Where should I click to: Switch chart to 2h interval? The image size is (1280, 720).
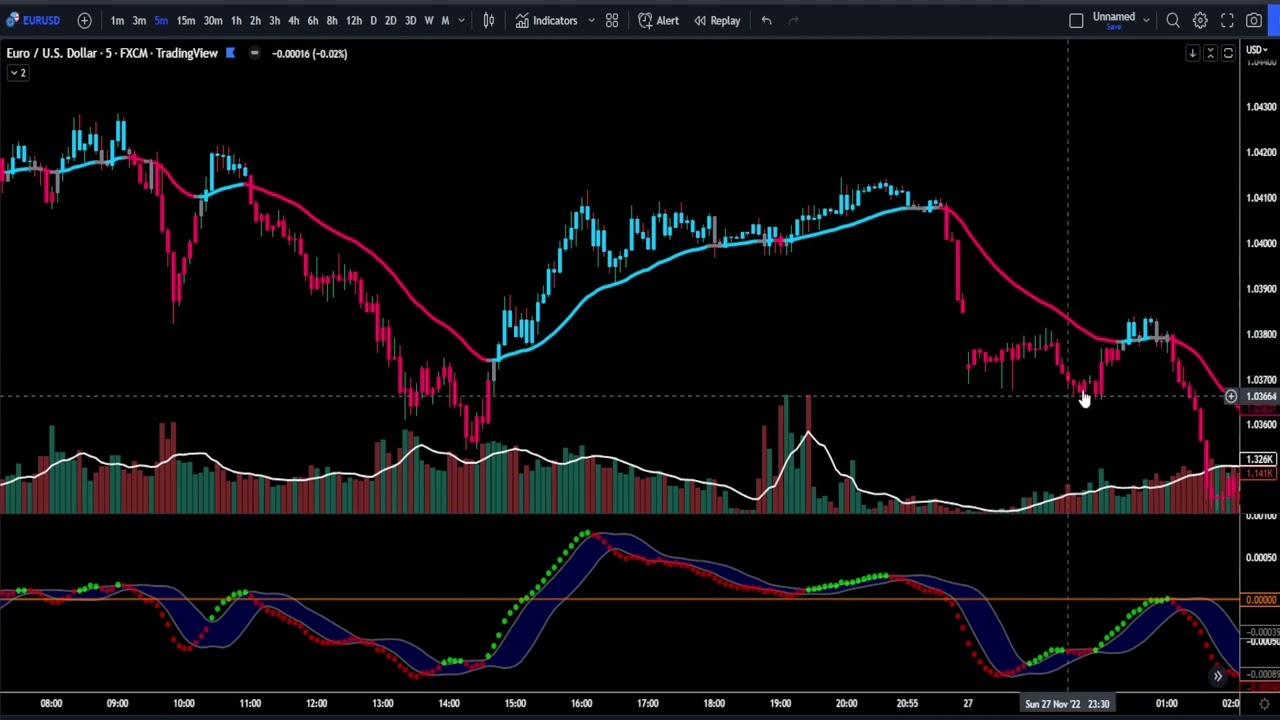pyautogui.click(x=255, y=20)
